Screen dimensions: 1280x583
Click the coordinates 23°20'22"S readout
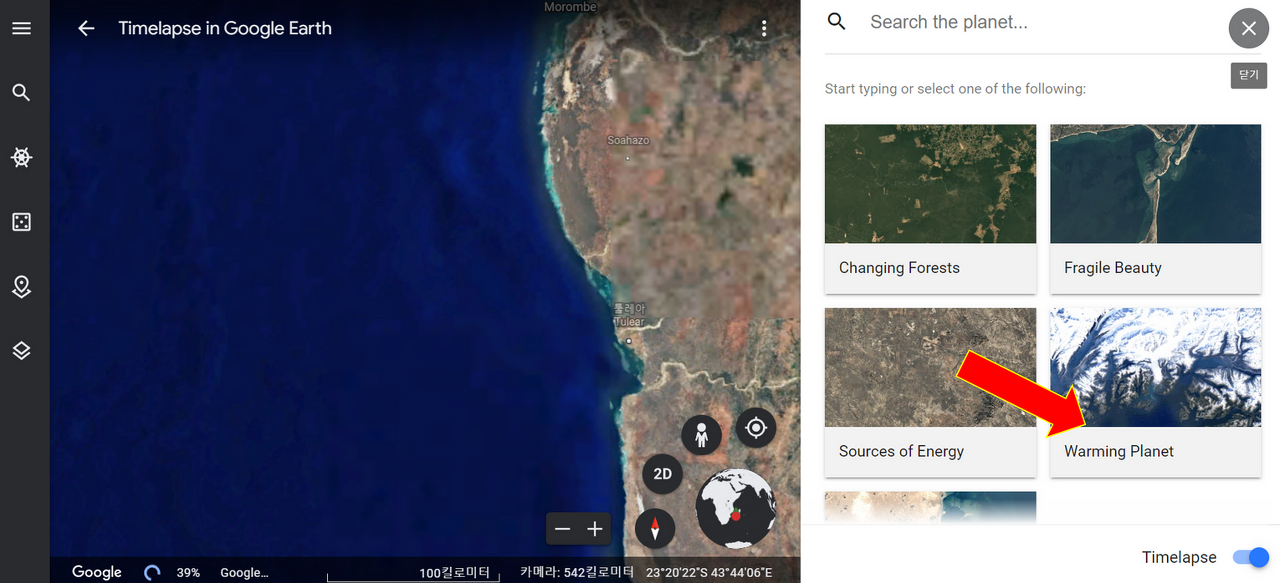(709, 573)
